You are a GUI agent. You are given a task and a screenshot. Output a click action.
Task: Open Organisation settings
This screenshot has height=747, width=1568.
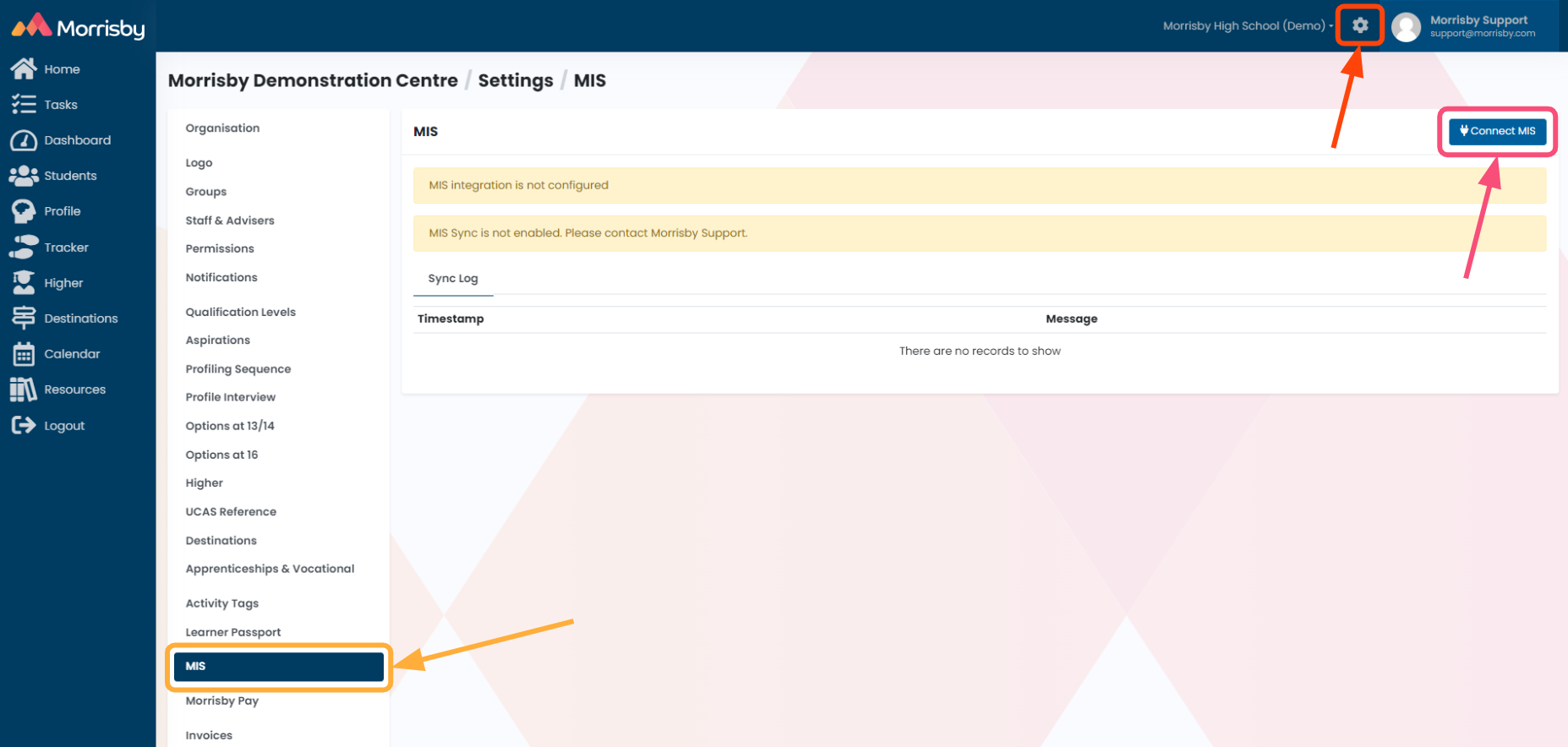pos(222,128)
